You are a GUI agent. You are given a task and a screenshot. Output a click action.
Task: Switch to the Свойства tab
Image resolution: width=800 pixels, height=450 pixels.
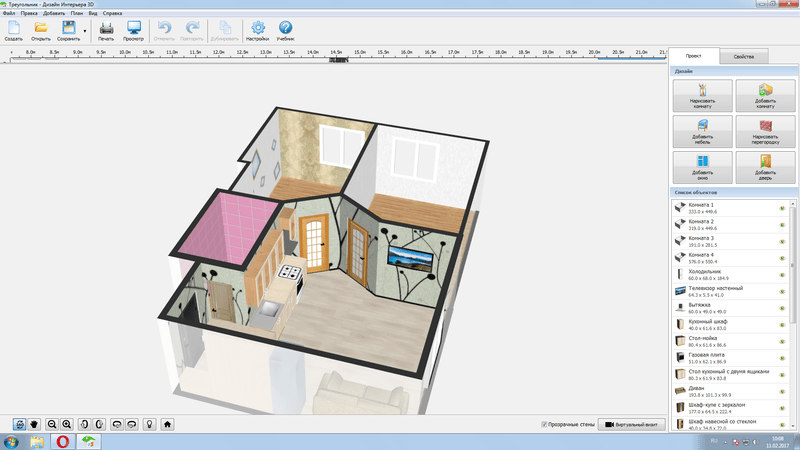(743, 57)
